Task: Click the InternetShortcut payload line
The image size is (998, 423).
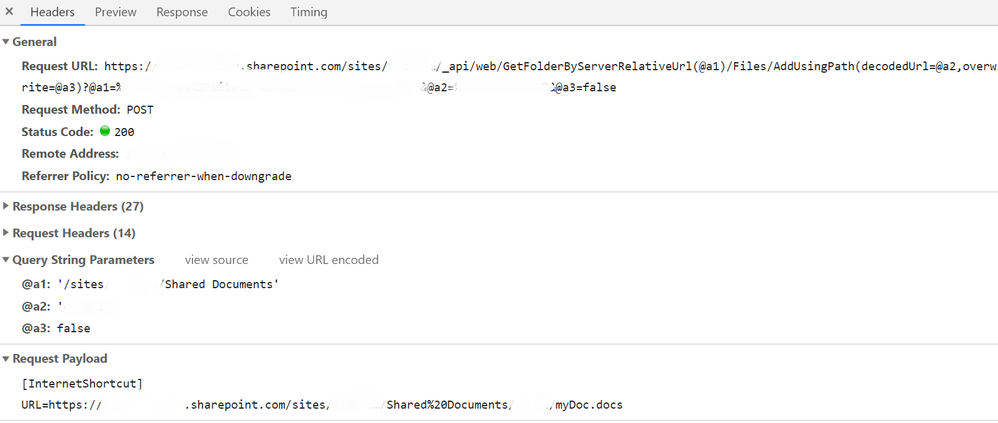Action: (82, 384)
